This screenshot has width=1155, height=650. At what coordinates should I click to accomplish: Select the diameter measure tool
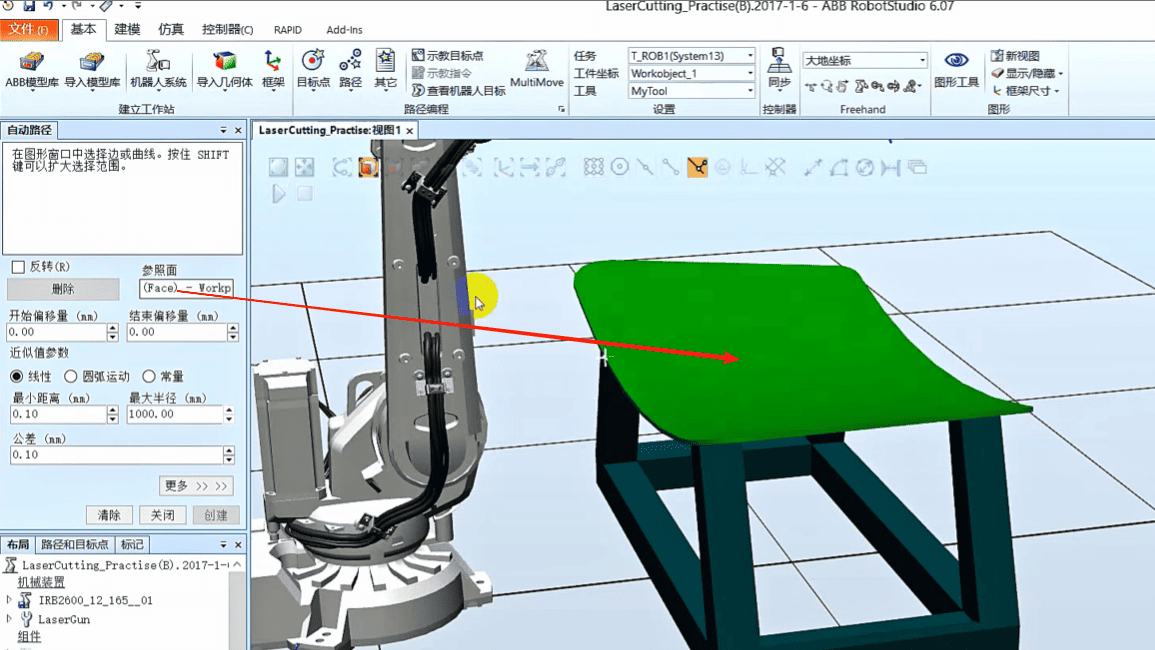[x=865, y=167]
